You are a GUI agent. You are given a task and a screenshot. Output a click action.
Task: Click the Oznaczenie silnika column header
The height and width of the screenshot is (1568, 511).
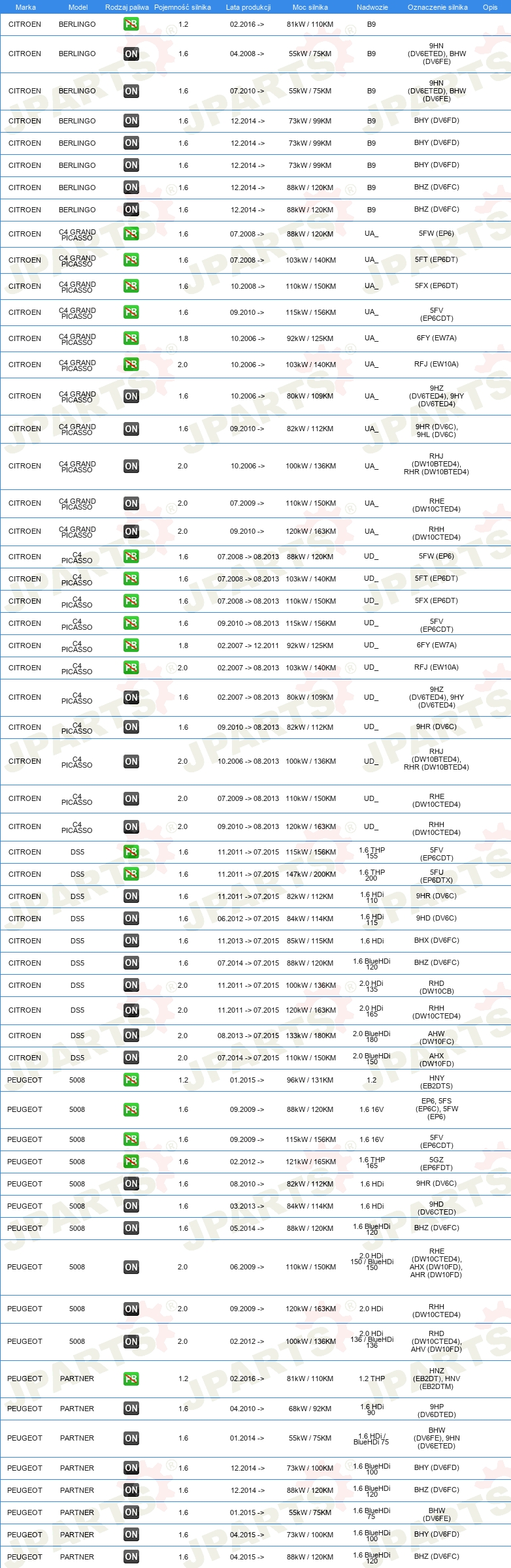point(438,7)
